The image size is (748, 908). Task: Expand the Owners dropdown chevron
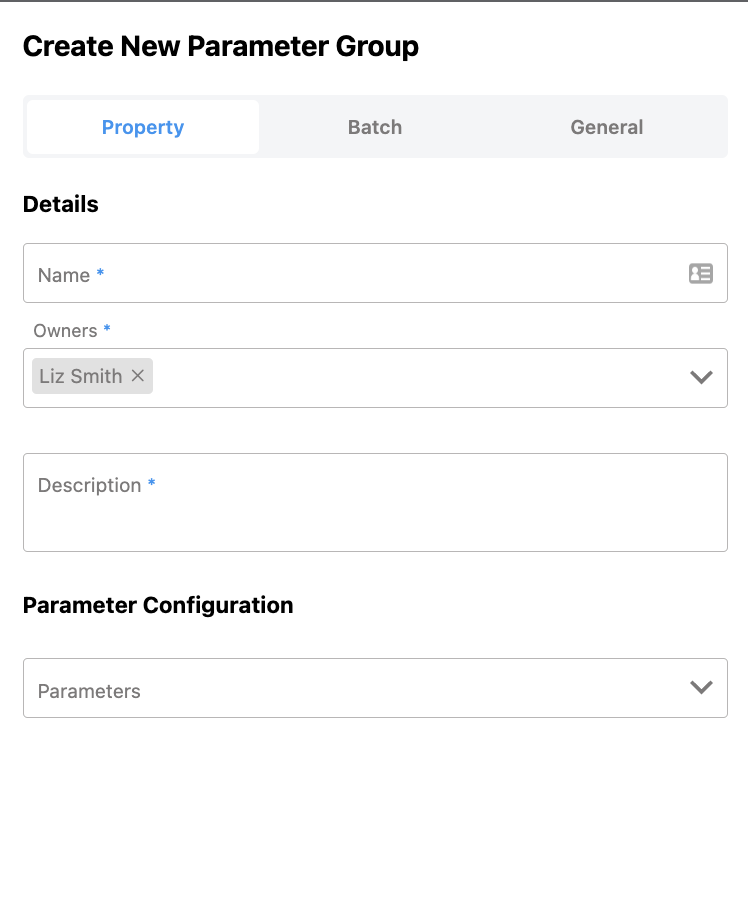(x=701, y=377)
